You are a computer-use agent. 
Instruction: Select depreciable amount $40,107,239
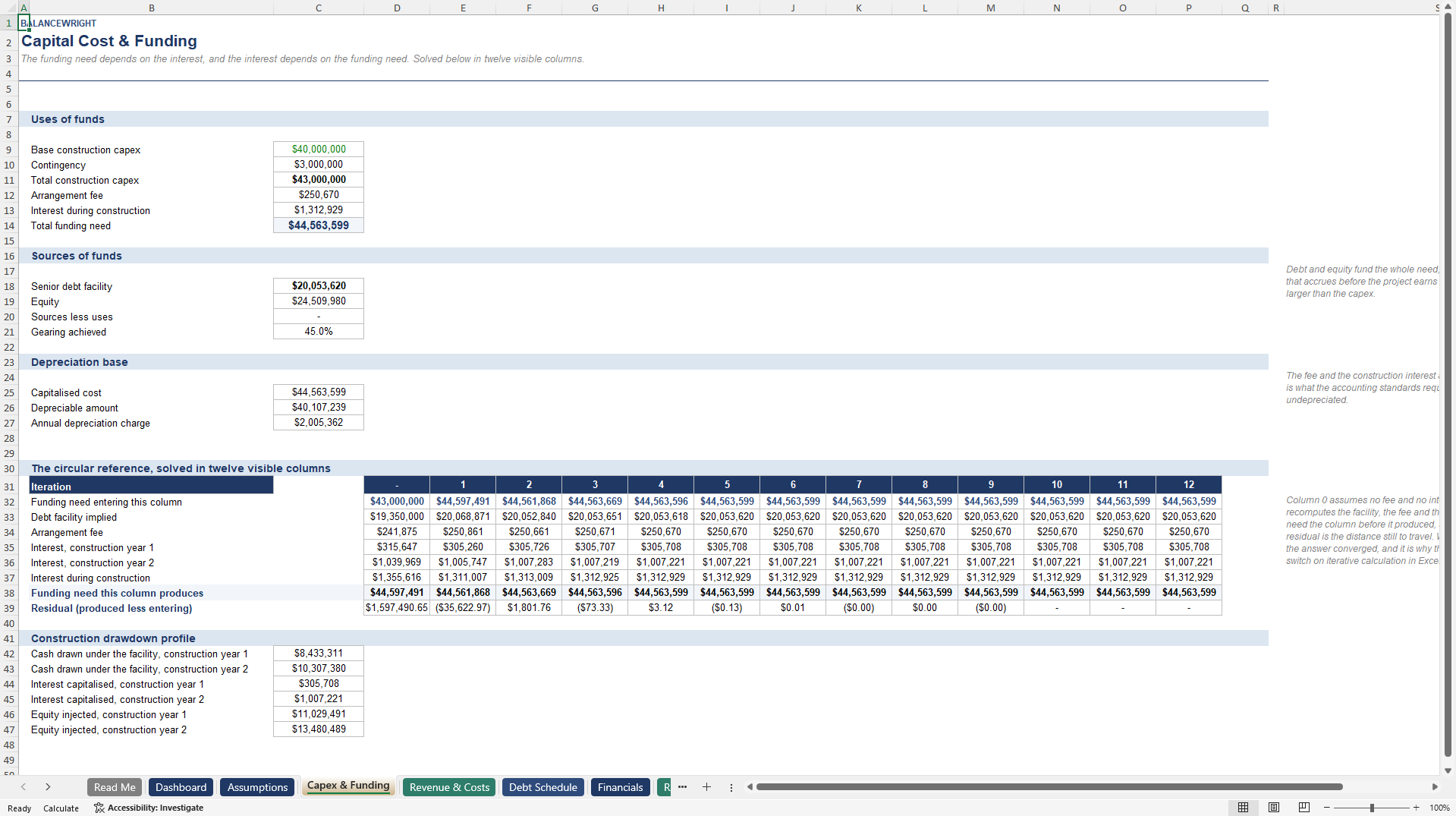pyautogui.click(x=319, y=408)
